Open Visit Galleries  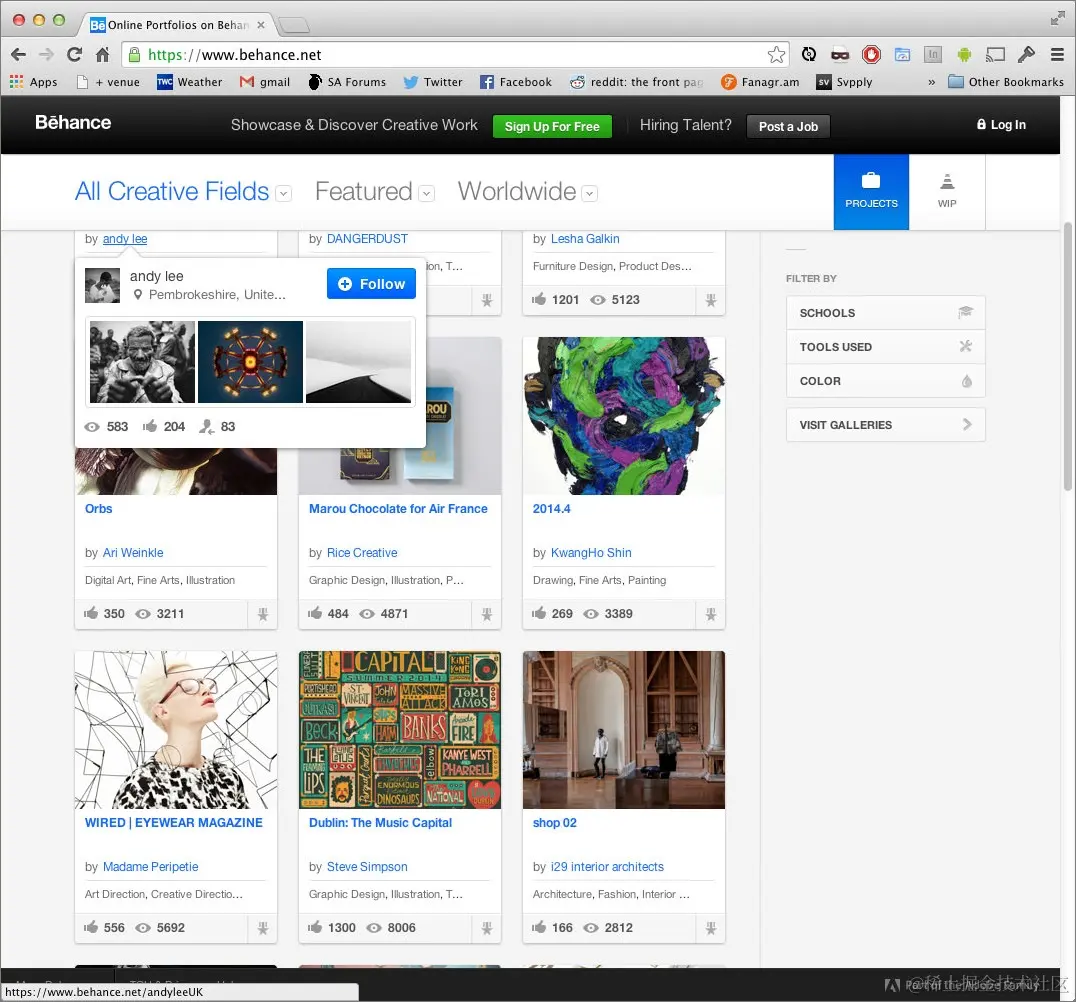pyautogui.click(x=885, y=425)
